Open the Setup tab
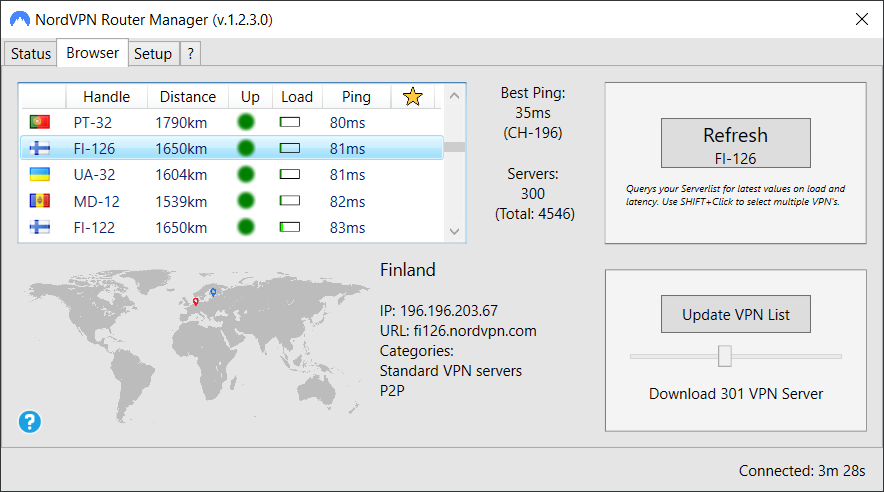Screen dimensions: 884x492 tap(153, 54)
